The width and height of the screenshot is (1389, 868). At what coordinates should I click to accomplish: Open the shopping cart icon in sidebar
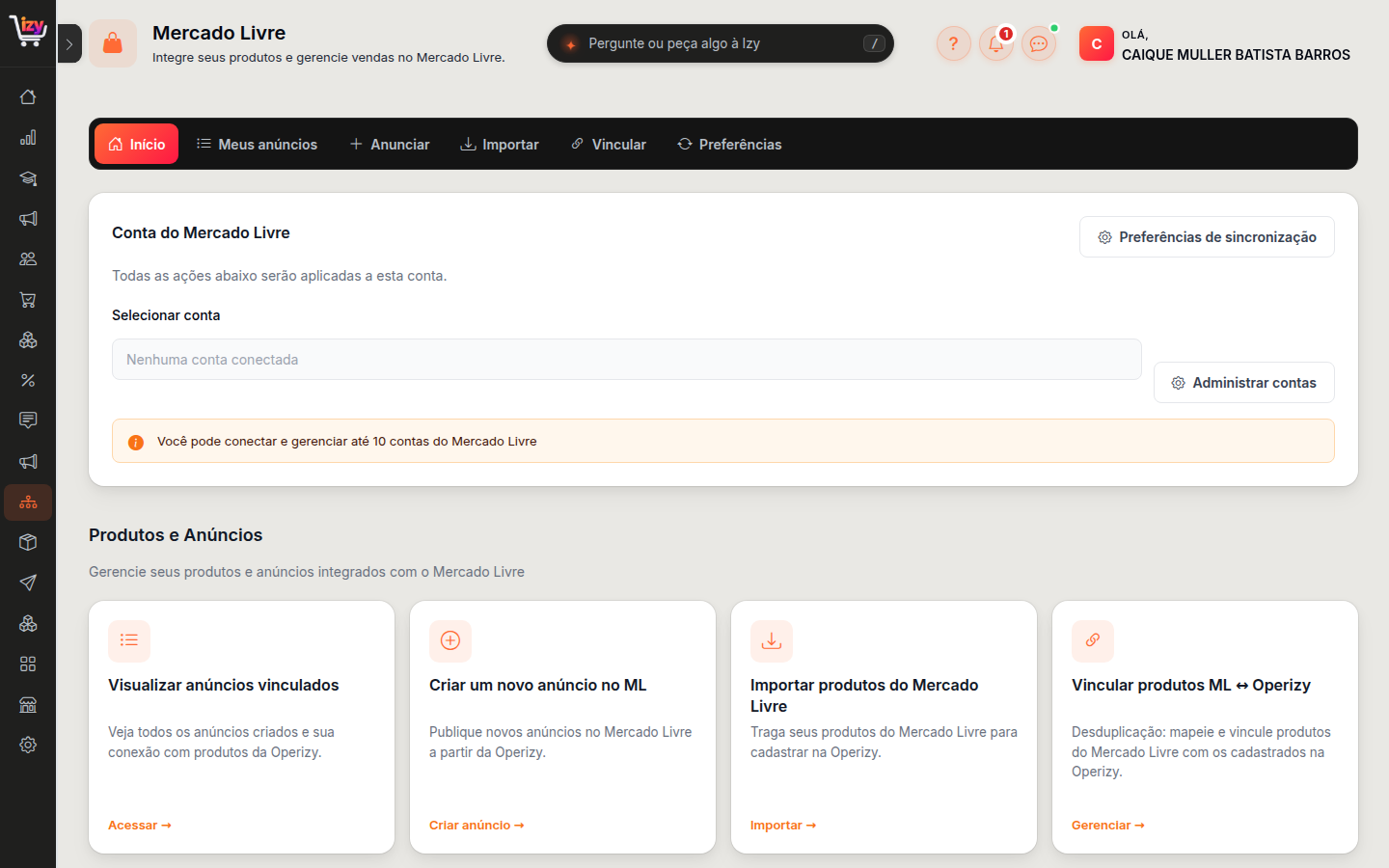[x=28, y=299]
